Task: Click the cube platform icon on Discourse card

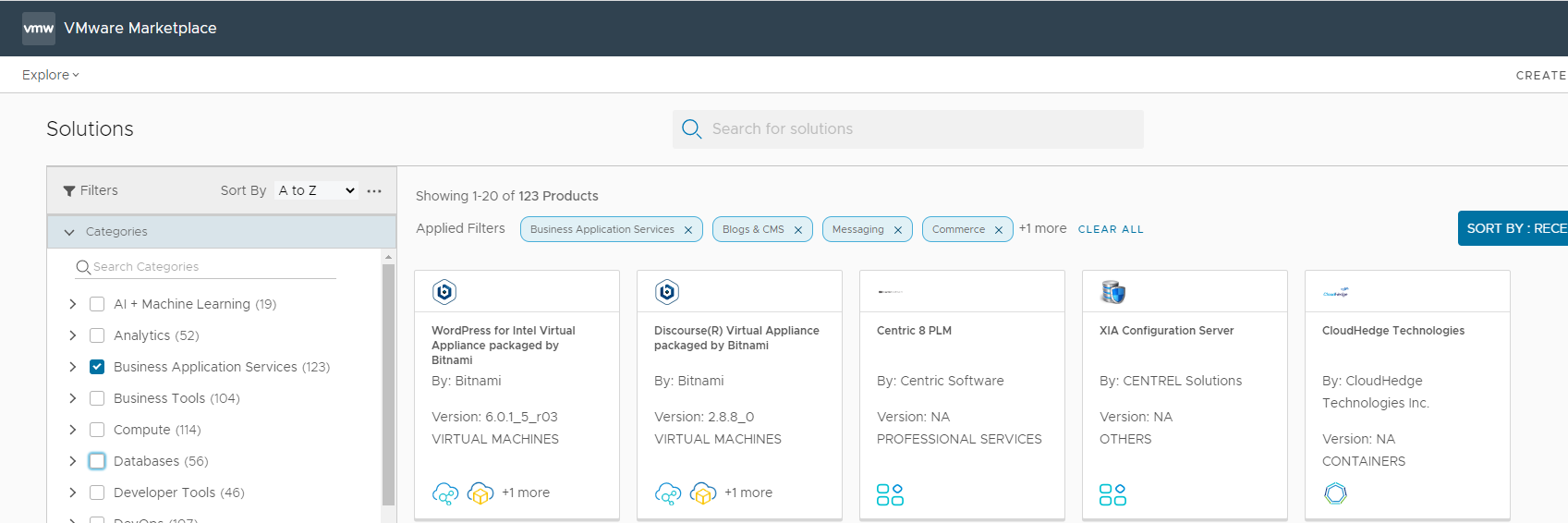Action: pos(703,493)
